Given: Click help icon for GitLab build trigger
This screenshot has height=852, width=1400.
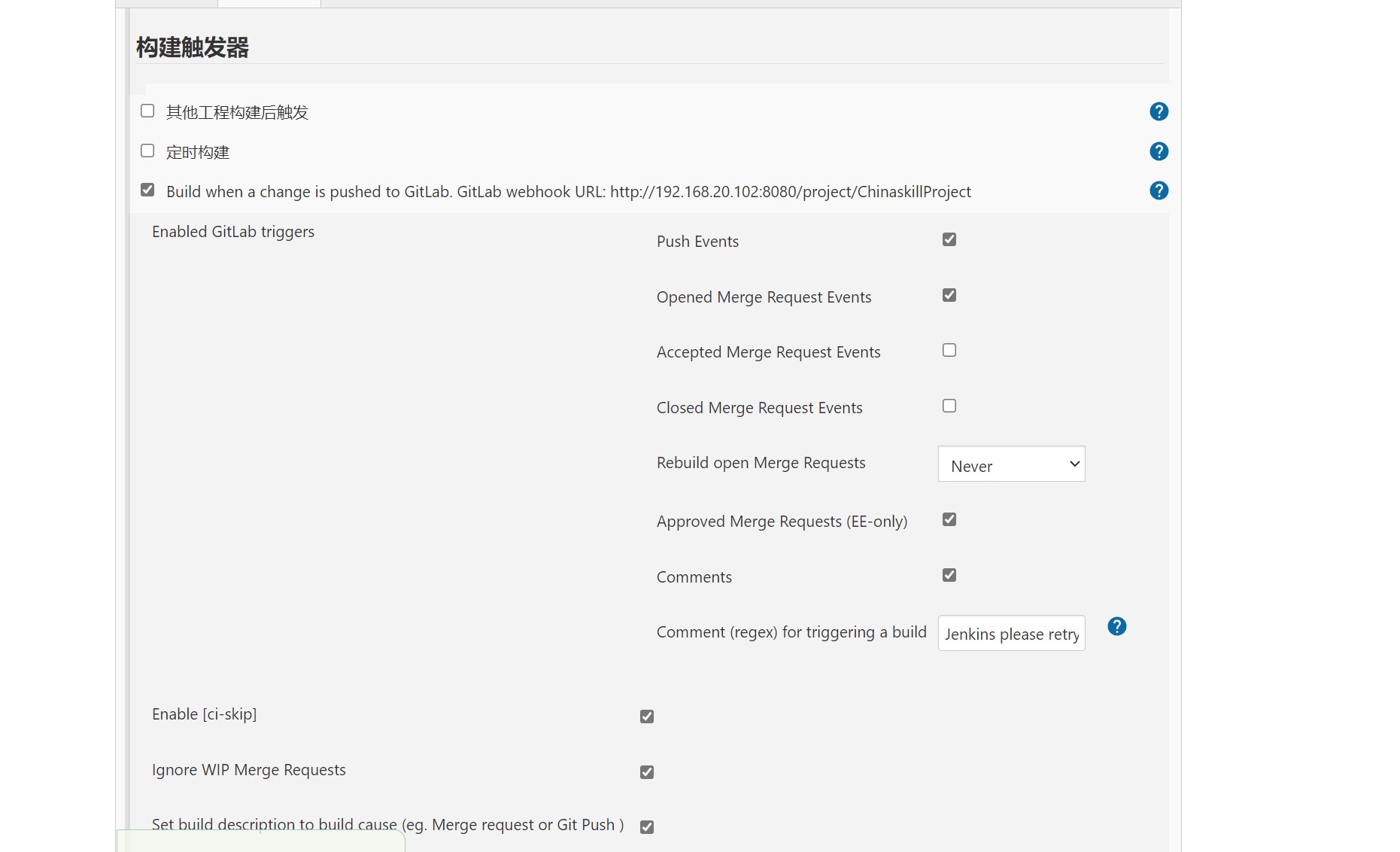Looking at the screenshot, I should click(x=1159, y=190).
